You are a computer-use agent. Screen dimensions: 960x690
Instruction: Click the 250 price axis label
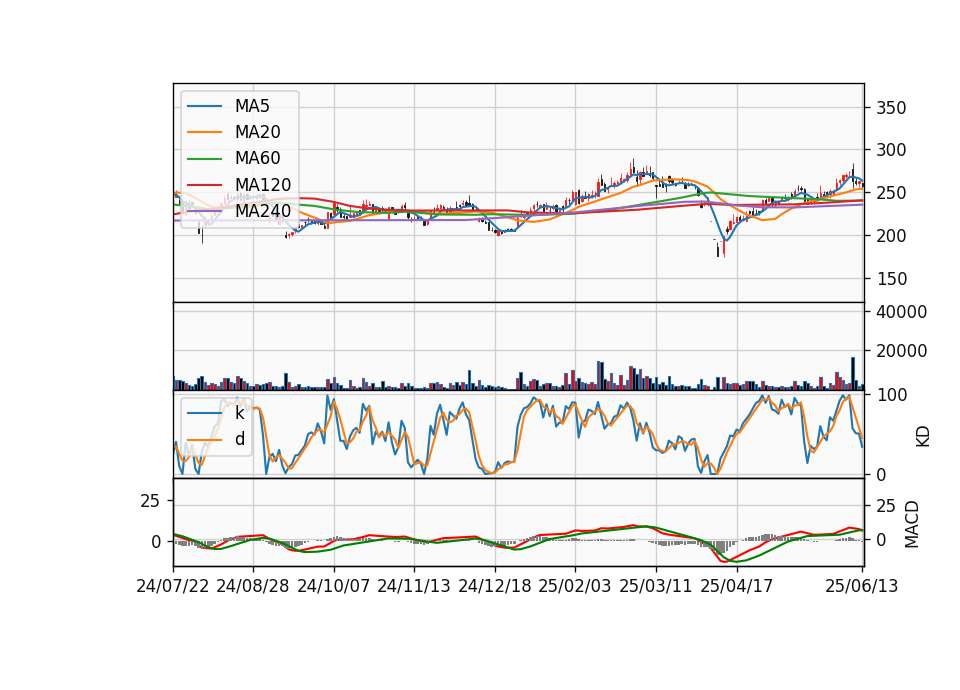[891, 193]
